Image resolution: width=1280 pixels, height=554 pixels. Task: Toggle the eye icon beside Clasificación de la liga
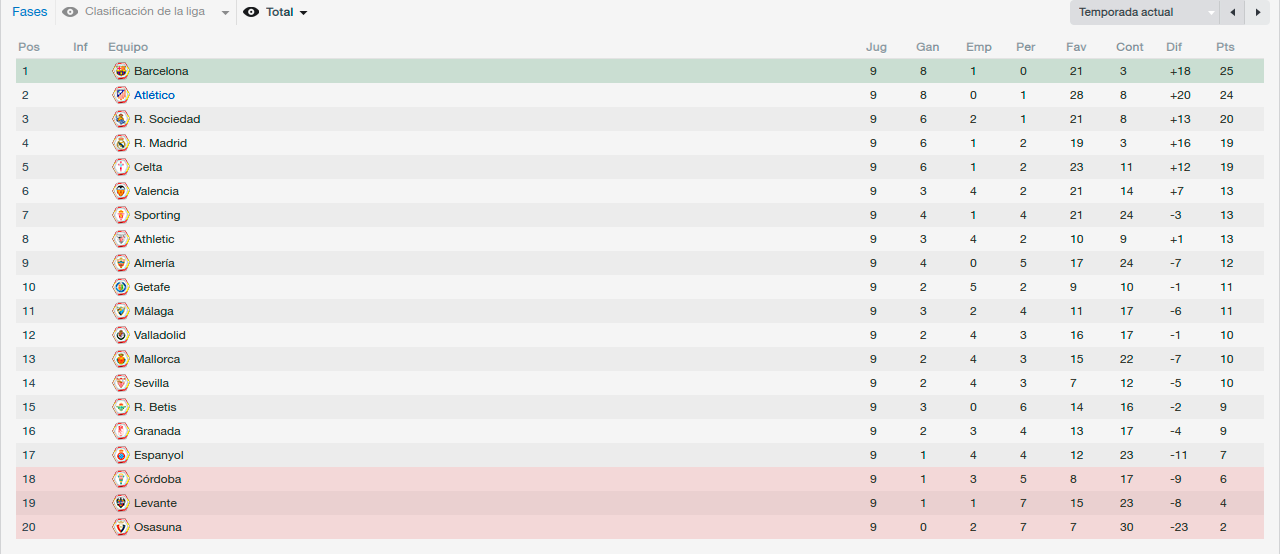pos(69,12)
